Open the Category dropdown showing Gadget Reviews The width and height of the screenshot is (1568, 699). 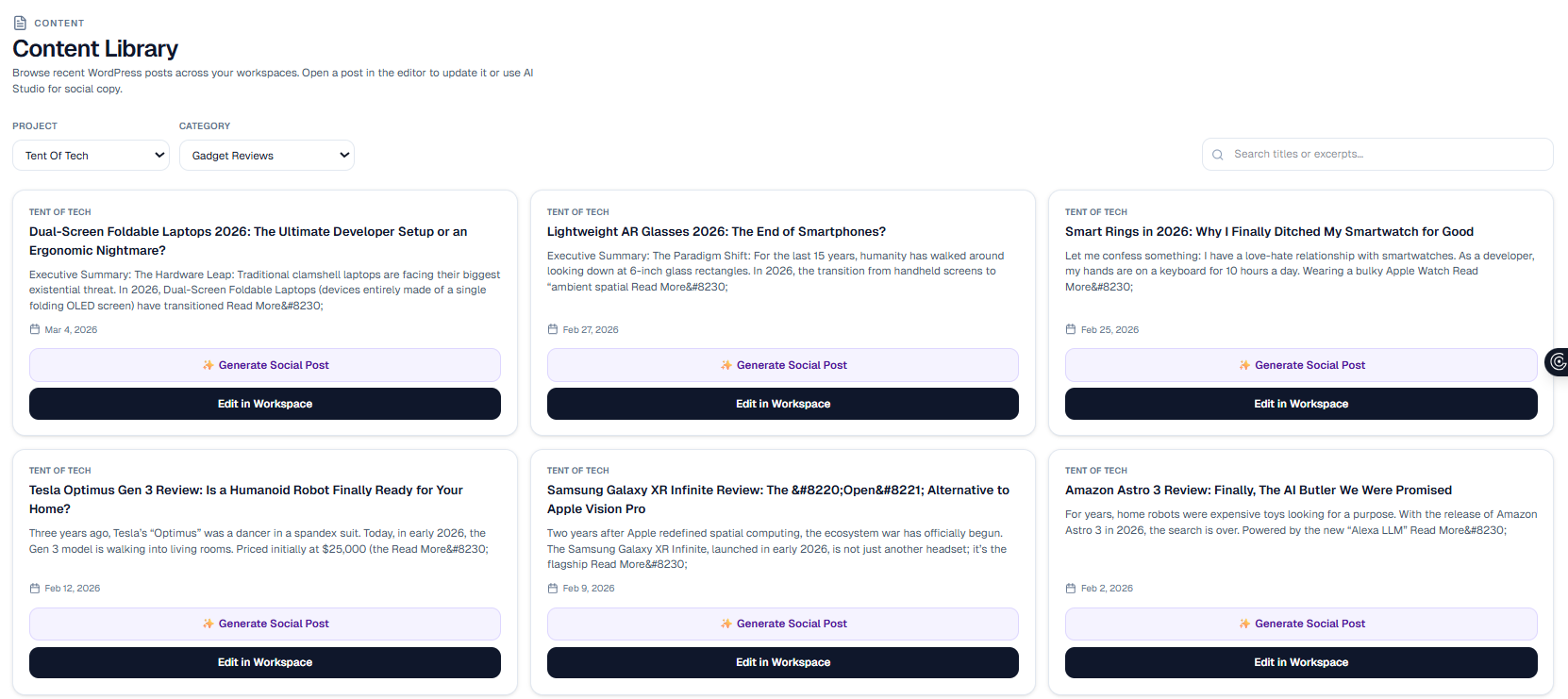[x=267, y=156]
